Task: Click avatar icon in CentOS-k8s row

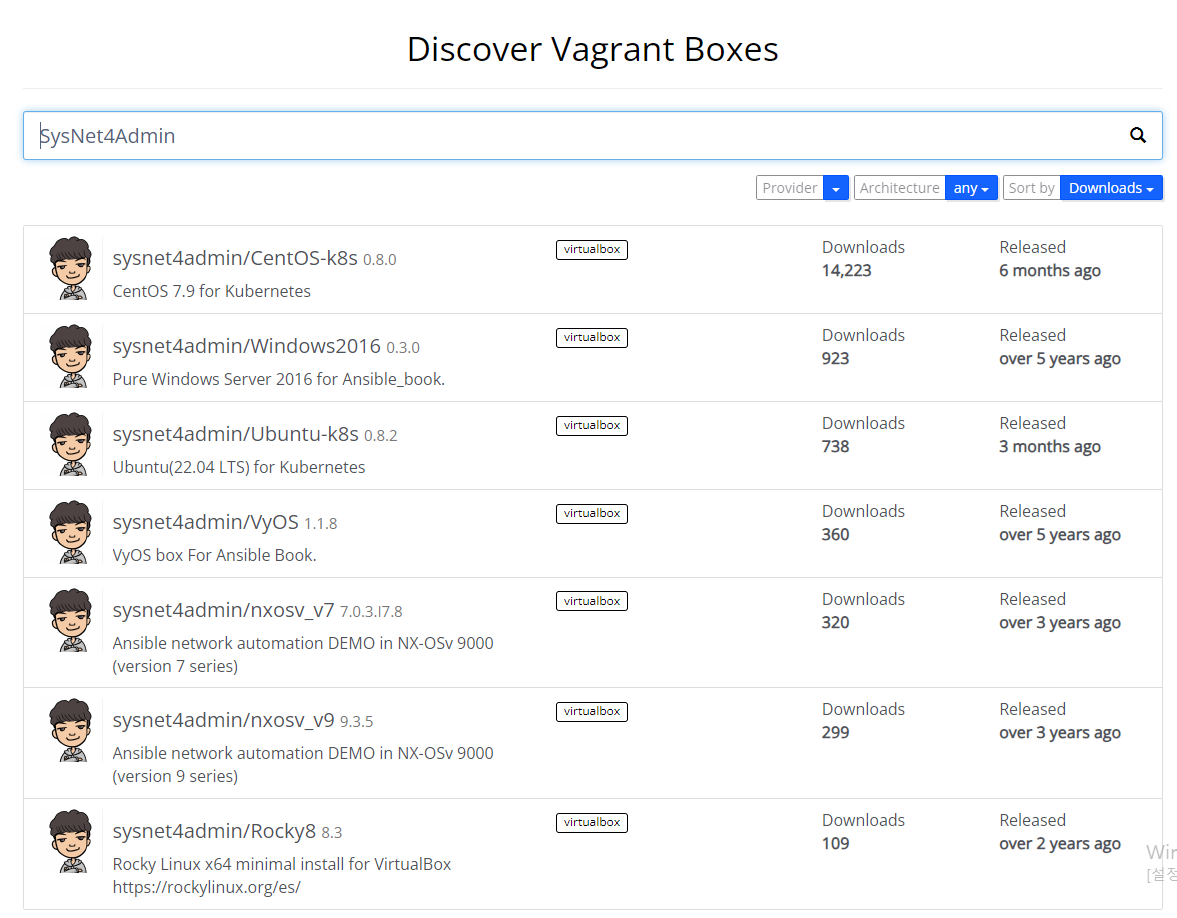Action: [x=71, y=269]
